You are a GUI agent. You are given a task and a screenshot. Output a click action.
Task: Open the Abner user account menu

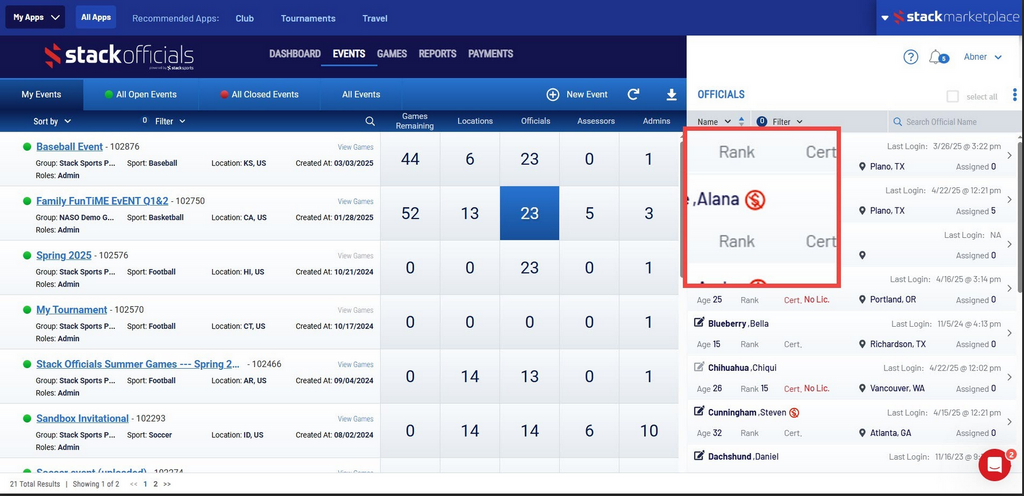coord(982,57)
